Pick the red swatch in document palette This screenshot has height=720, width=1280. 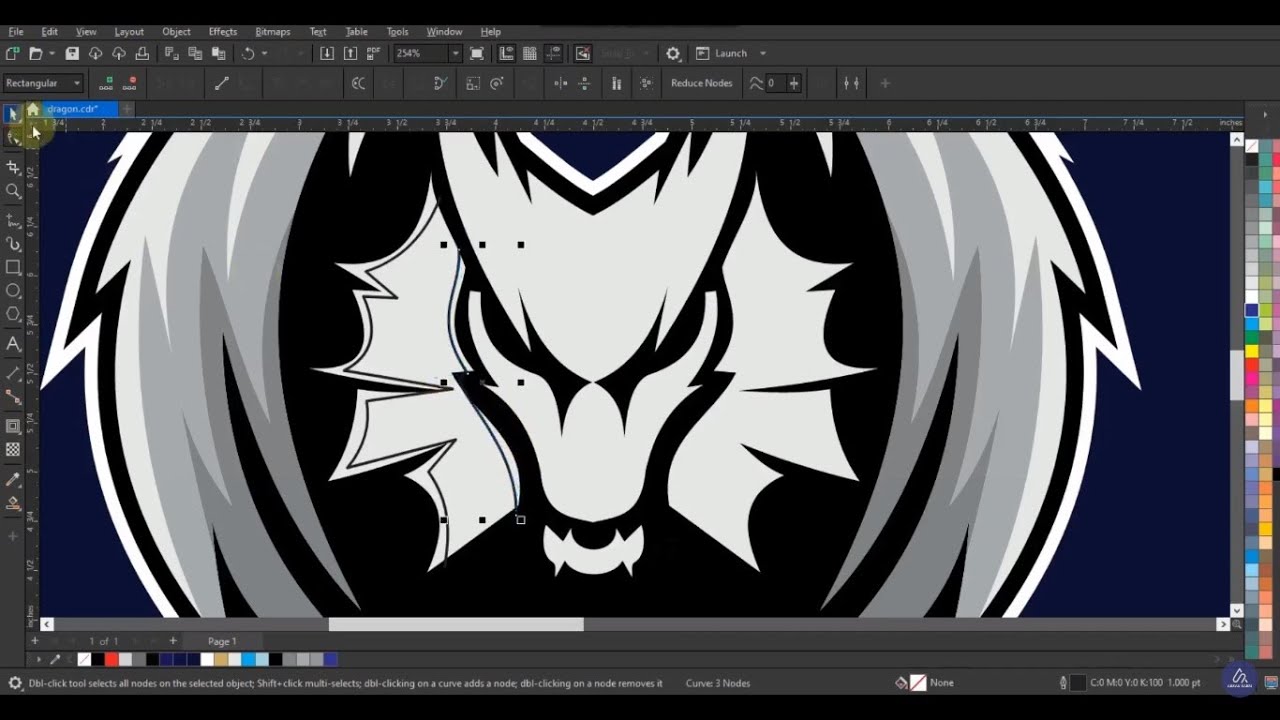click(x=111, y=659)
